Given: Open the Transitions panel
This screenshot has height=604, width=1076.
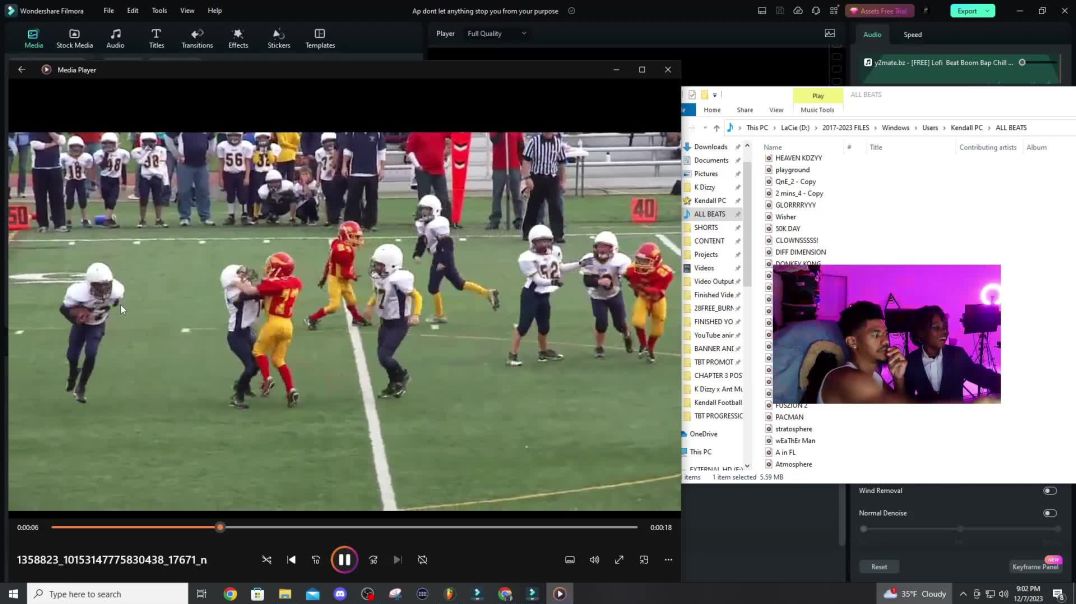Looking at the screenshot, I should pyautogui.click(x=197, y=38).
